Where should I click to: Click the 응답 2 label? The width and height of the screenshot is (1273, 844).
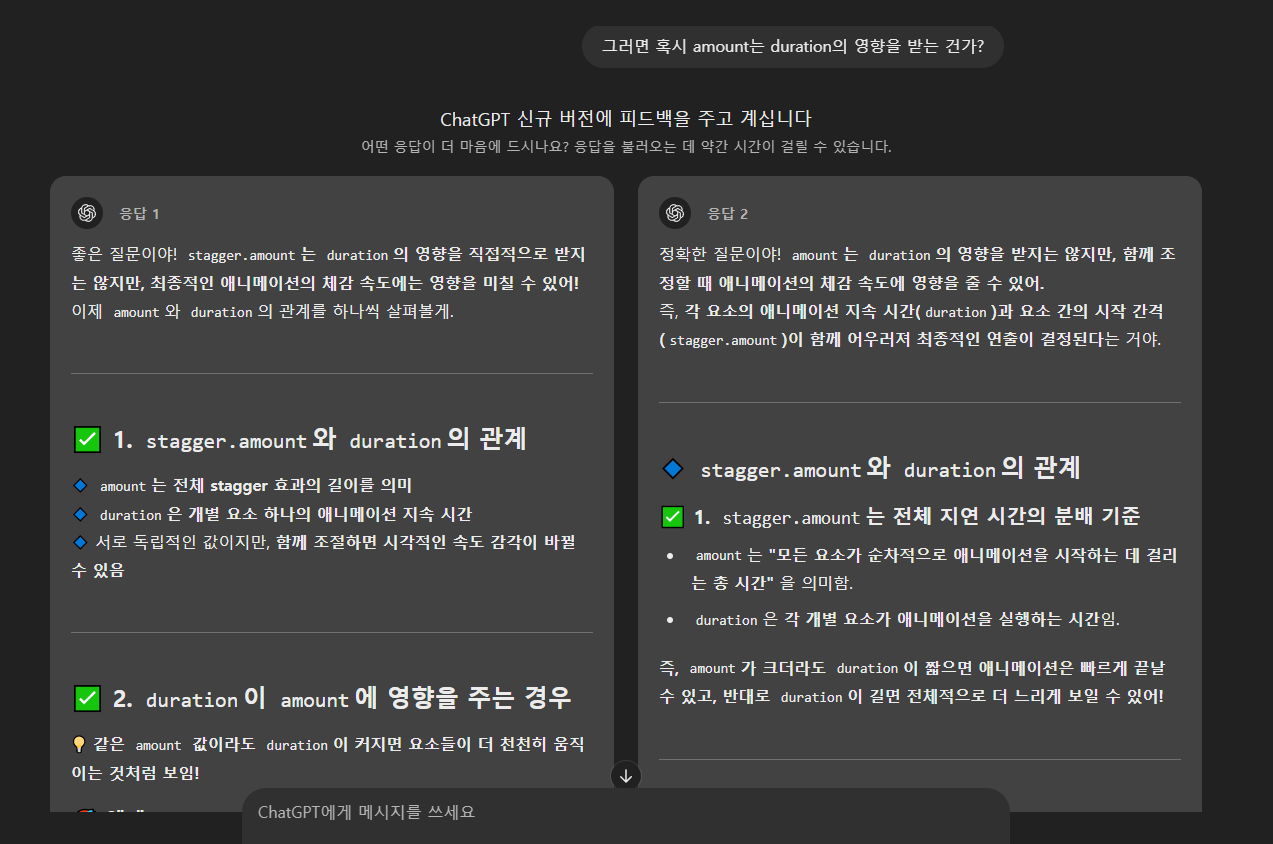(x=727, y=214)
